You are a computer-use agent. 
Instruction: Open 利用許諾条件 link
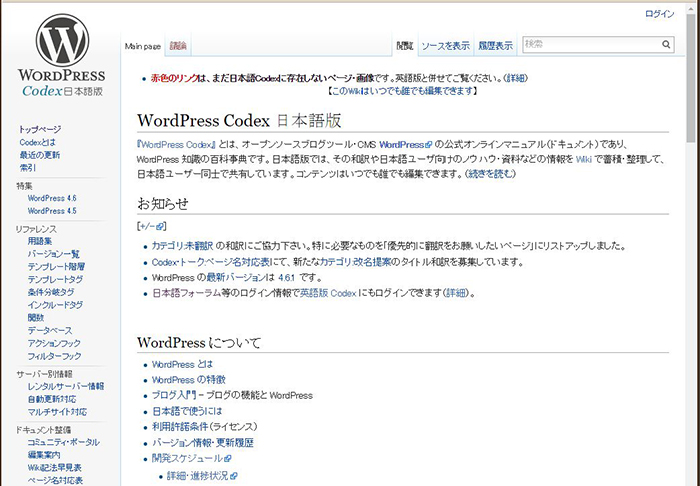(x=179, y=427)
